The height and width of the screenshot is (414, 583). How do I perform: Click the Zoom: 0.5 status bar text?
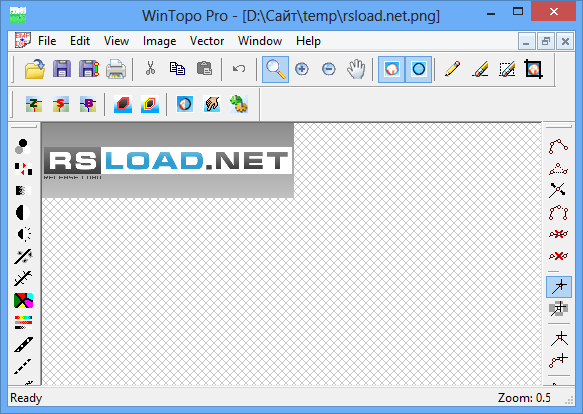(x=524, y=398)
